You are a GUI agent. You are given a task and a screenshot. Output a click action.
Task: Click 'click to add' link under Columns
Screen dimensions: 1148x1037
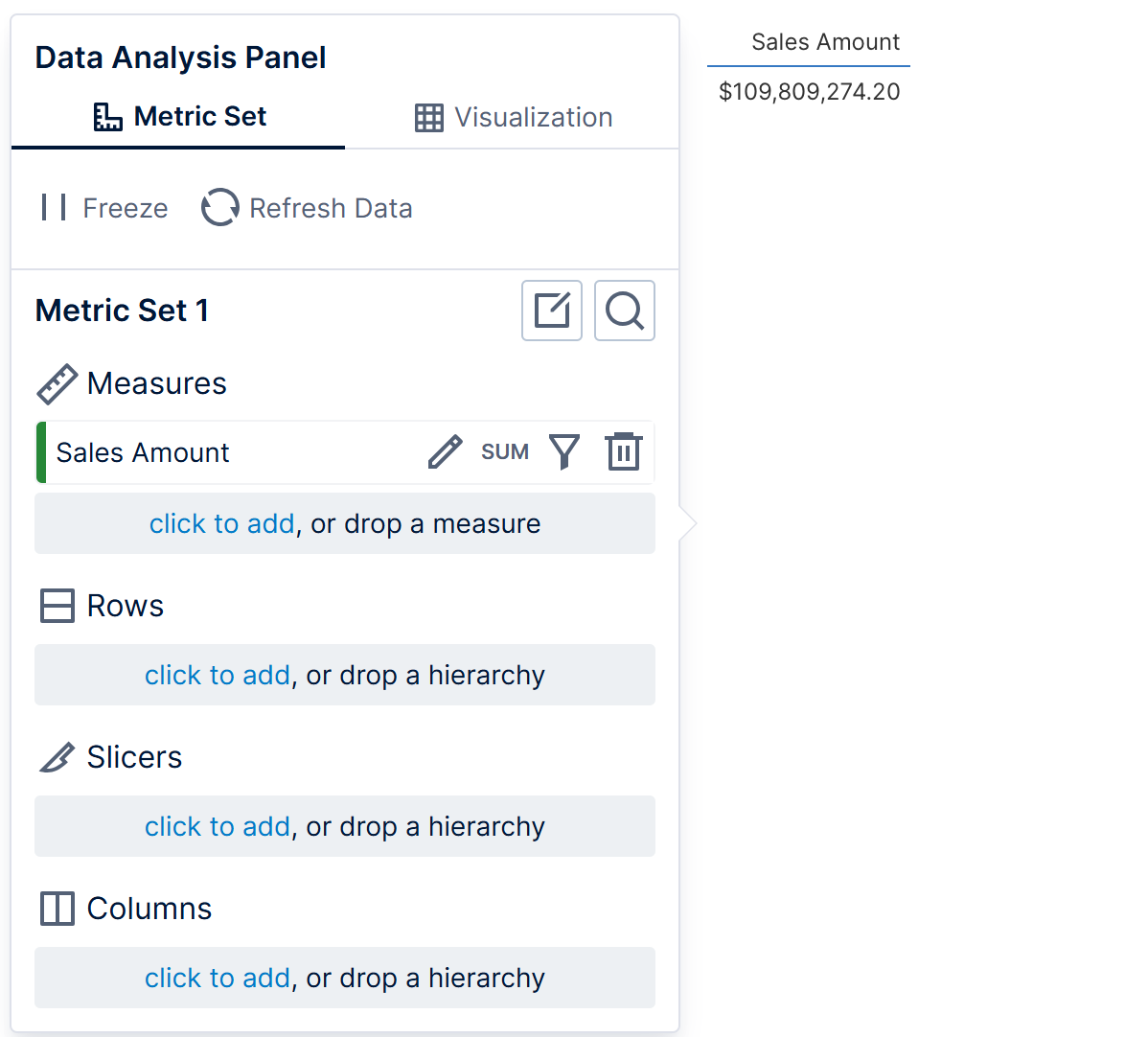218,978
